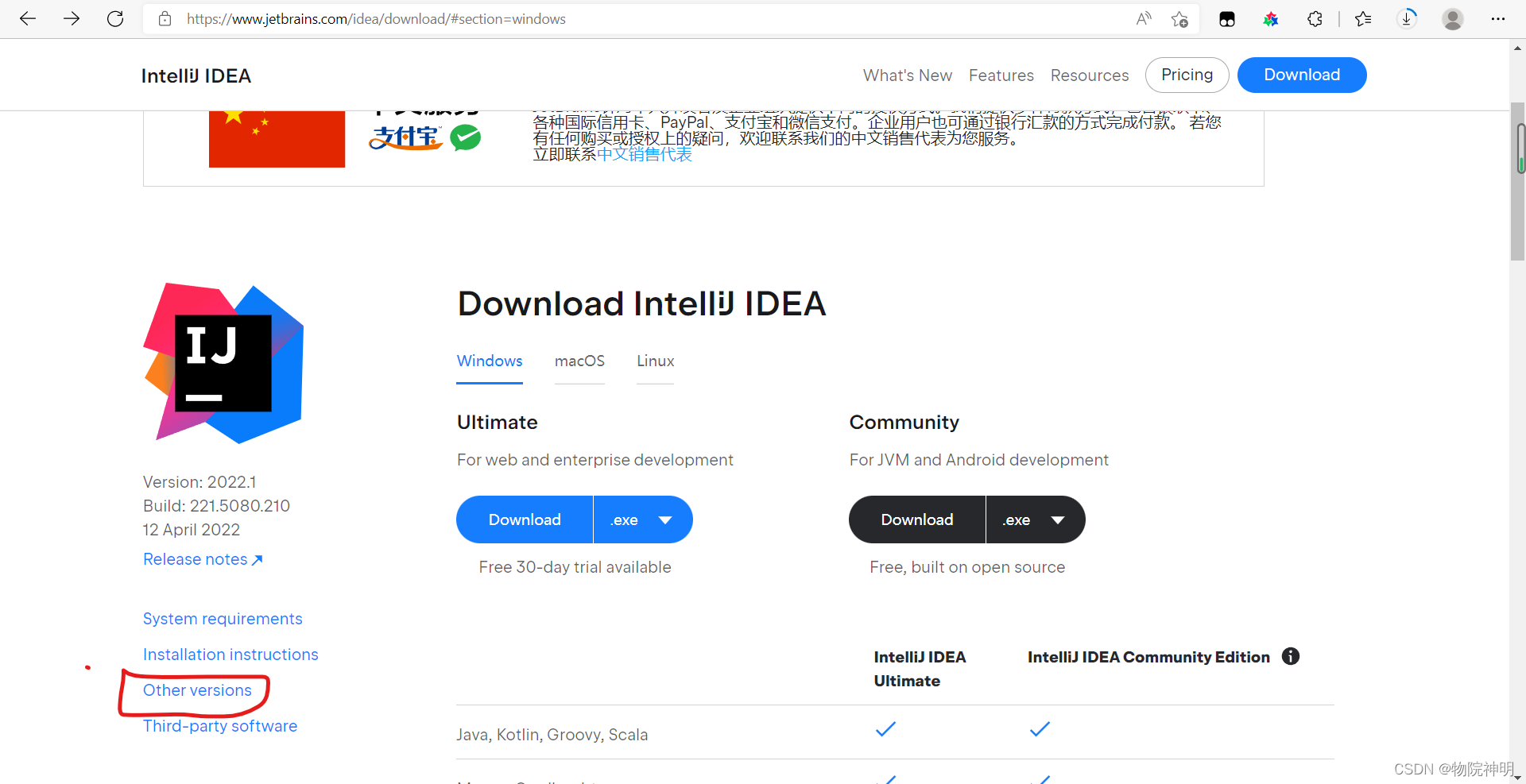Switch to the macOS tab
The image size is (1526, 784).
[x=579, y=361]
